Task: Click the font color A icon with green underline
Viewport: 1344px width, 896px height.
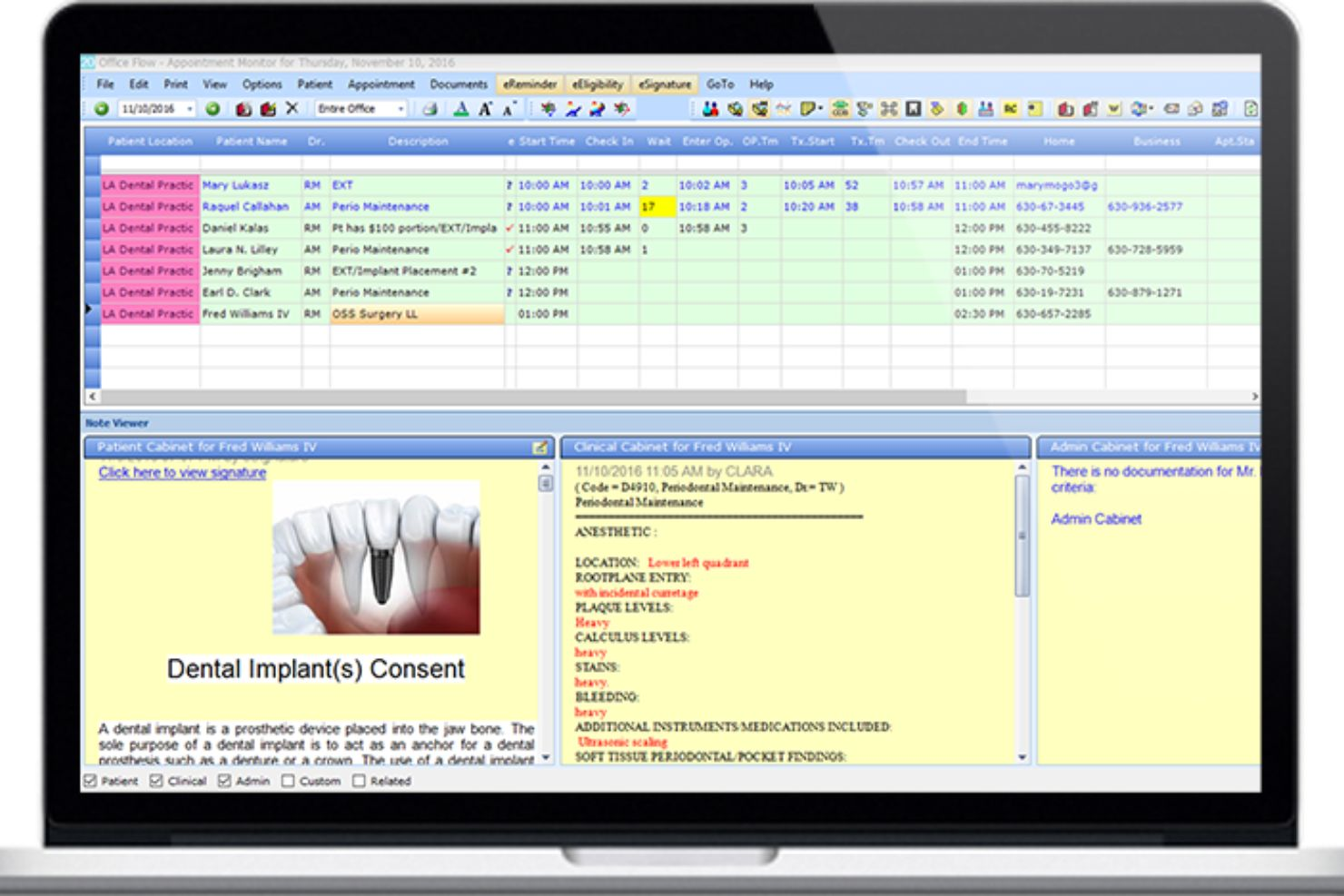Action: click(x=461, y=109)
